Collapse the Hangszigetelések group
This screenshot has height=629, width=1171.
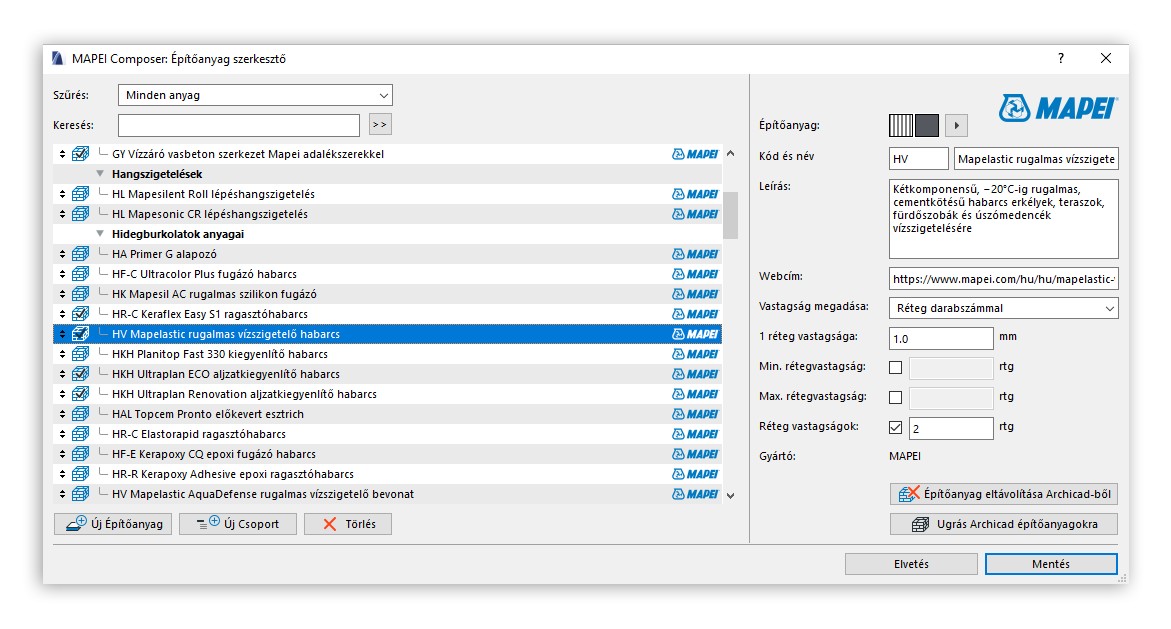pos(100,174)
